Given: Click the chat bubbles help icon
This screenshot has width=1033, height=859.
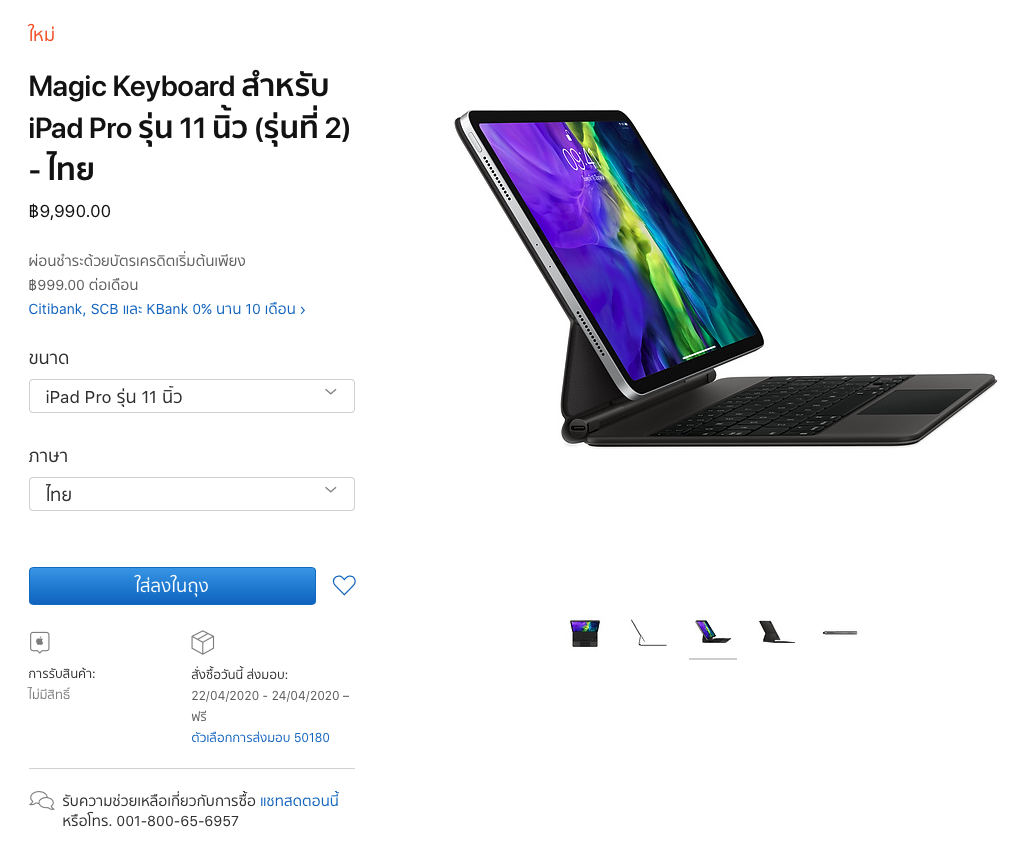Looking at the screenshot, I should click(x=42, y=800).
